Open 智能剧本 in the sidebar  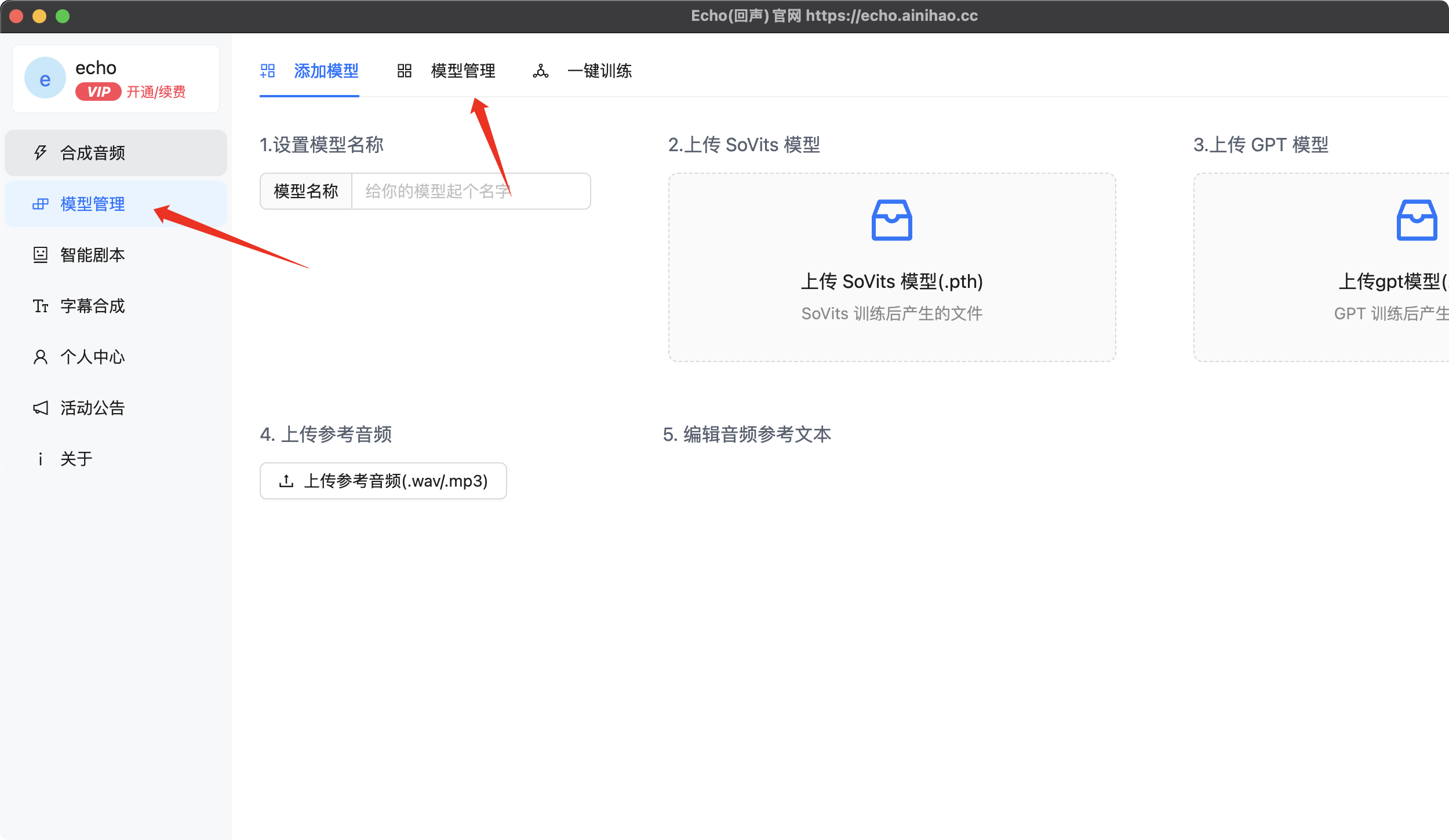coord(116,255)
